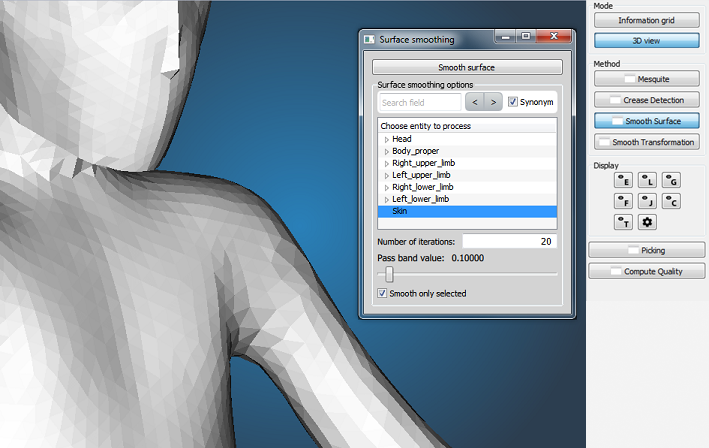The width and height of the screenshot is (709, 448).
Task: Click the Surface smoothing window title icon
Action: pyautogui.click(x=369, y=40)
